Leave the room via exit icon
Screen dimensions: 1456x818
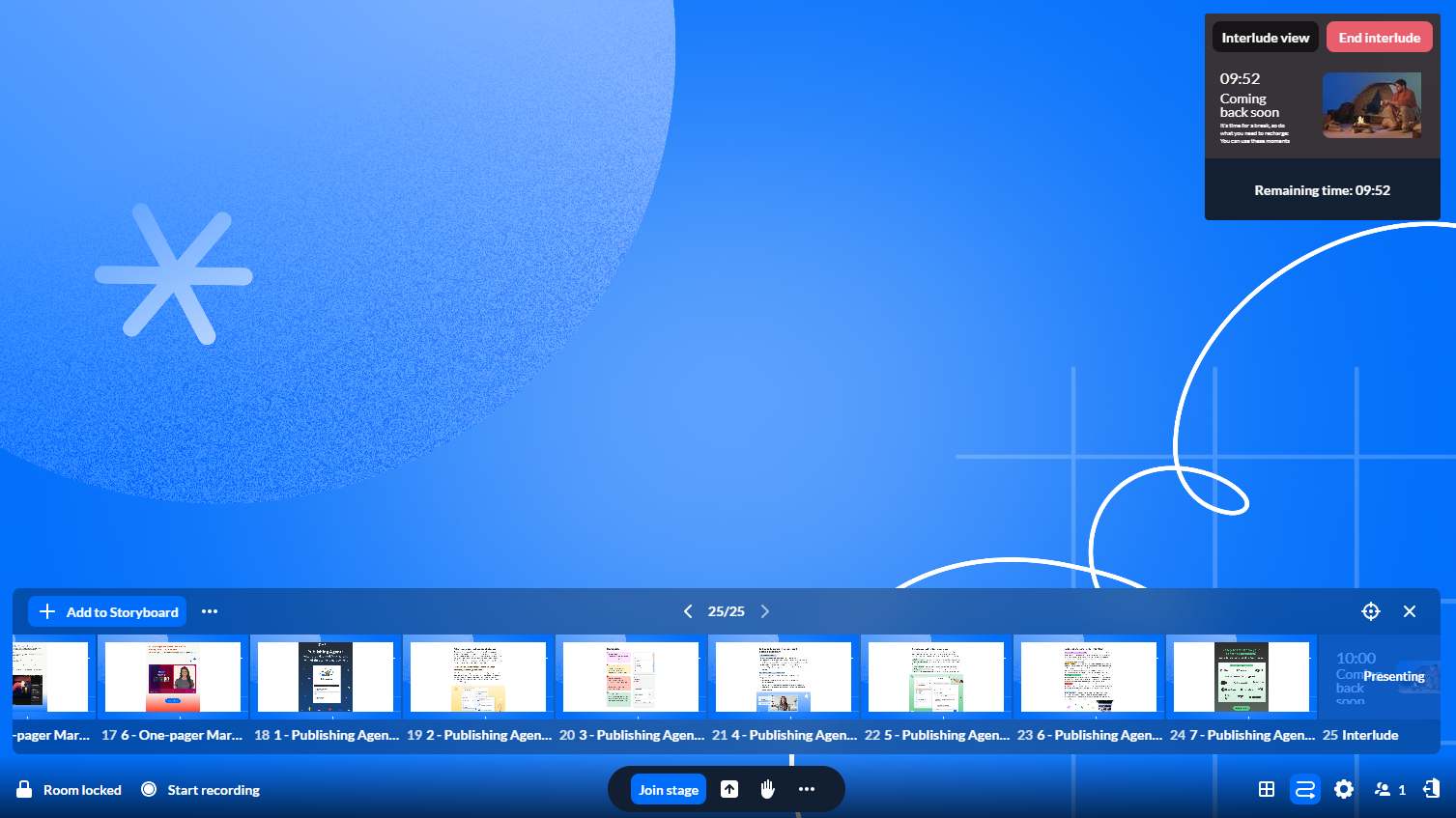[x=1431, y=789]
